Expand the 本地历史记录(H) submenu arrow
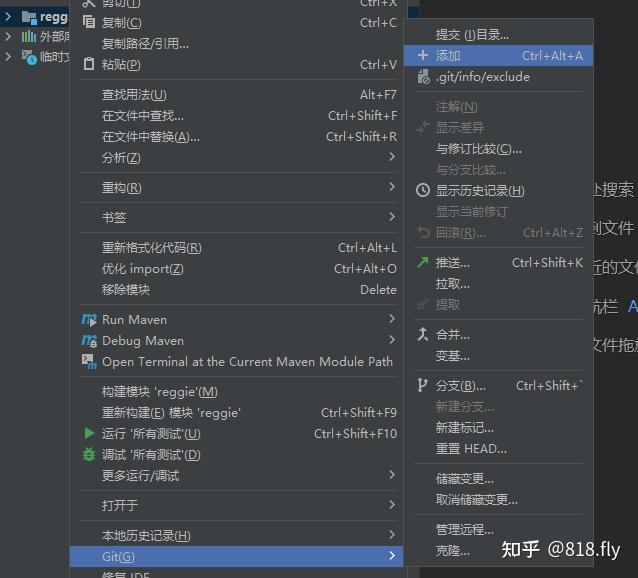 [x=391, y=535]
